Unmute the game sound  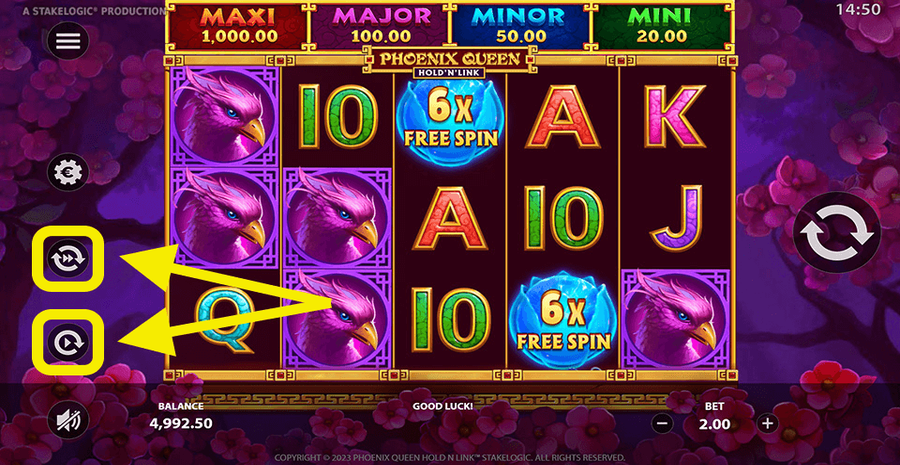[68, 420]
